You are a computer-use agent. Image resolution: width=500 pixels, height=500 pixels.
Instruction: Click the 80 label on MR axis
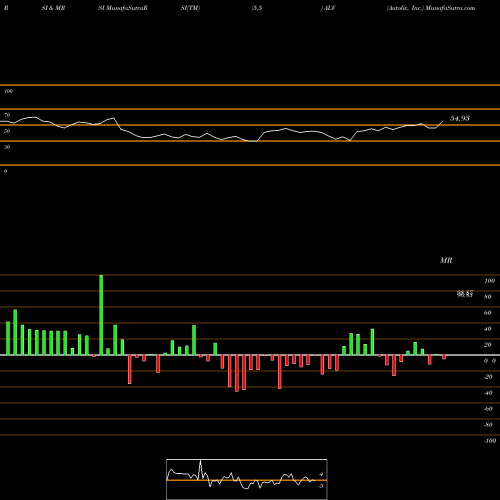click(x=488, y=297)
